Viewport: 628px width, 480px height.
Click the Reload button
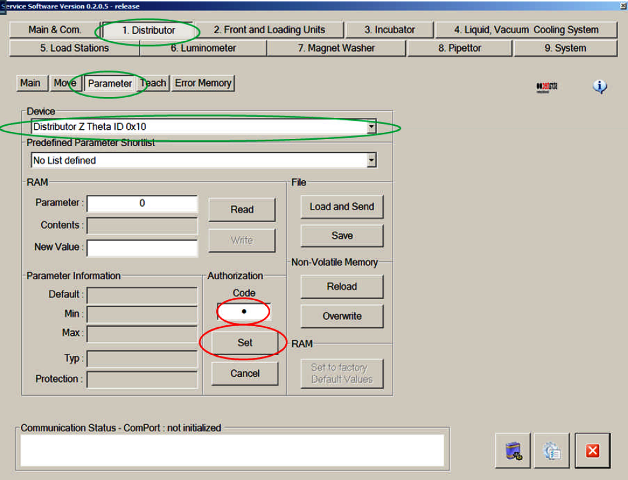pos(341,286)
